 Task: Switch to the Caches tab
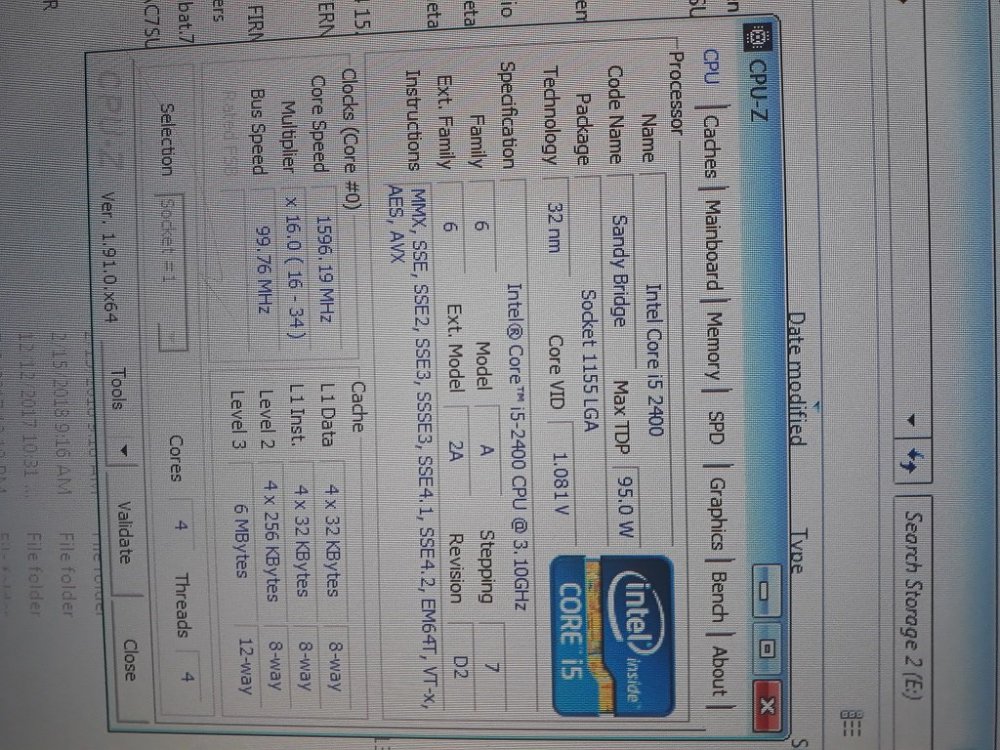[x=708, y=147]
